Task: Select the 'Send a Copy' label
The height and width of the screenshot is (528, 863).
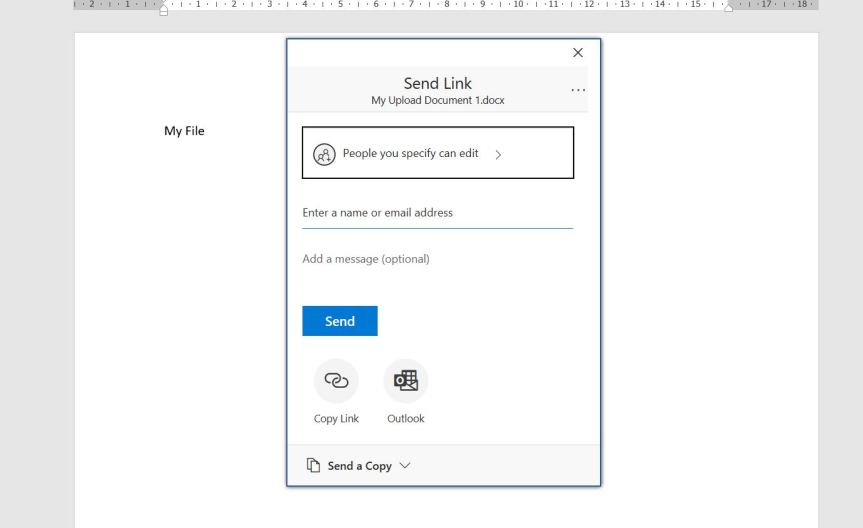Action: pos(359,466)
